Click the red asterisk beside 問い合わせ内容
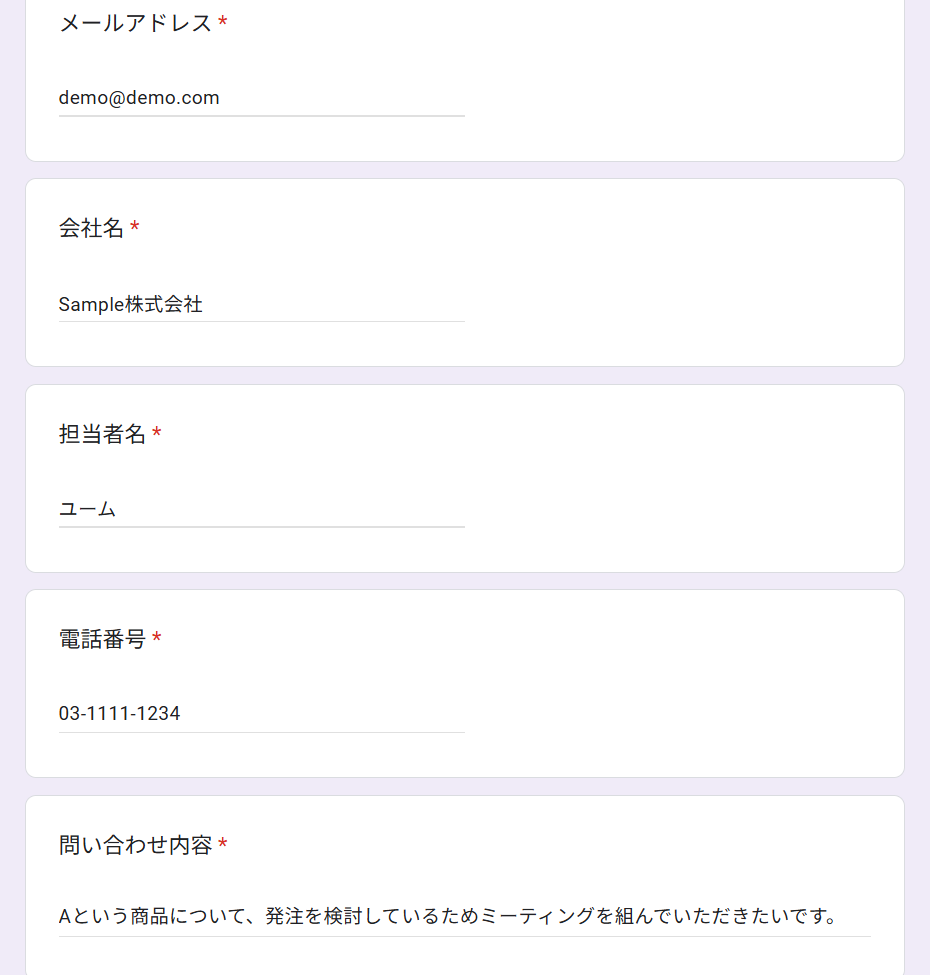The height and width of the screenshot is (975, 930). click(x=222, y=845)
